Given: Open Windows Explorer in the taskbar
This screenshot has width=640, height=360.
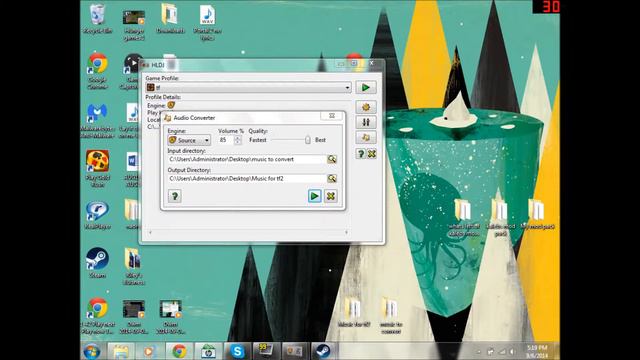Looking at the screenshot, I should tap(121, 351).
